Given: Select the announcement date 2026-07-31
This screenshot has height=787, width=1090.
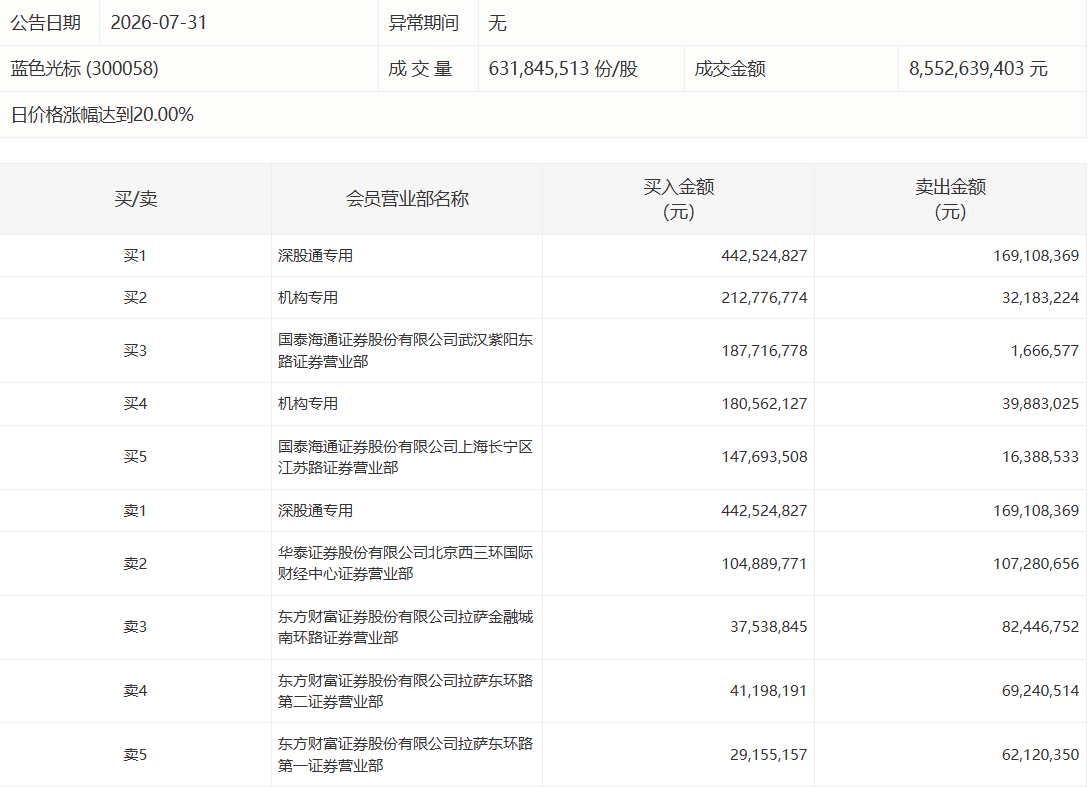Looking at the screenshot, I should [x=158, y=22].
